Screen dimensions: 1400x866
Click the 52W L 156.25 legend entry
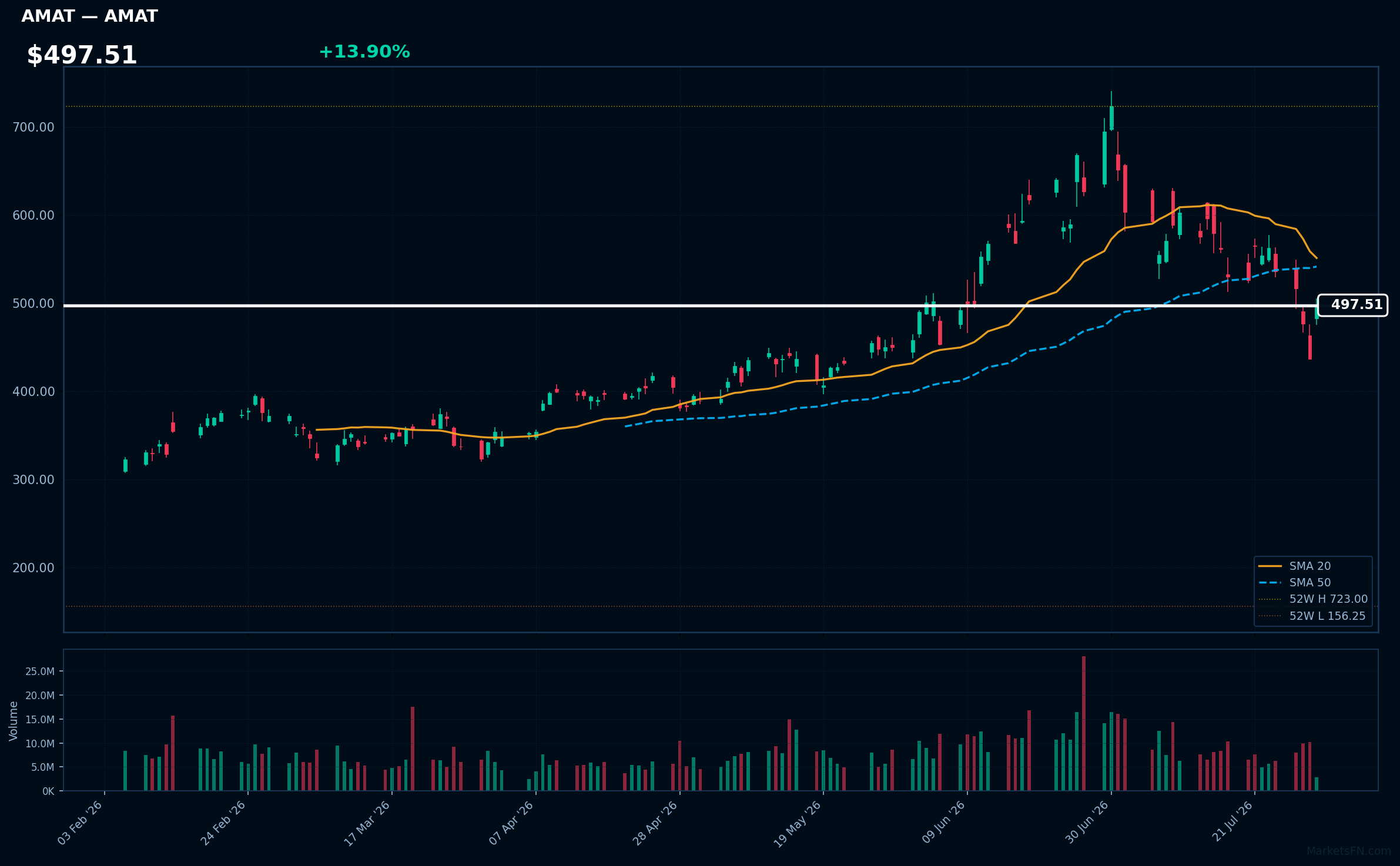tap(1312, 616)
